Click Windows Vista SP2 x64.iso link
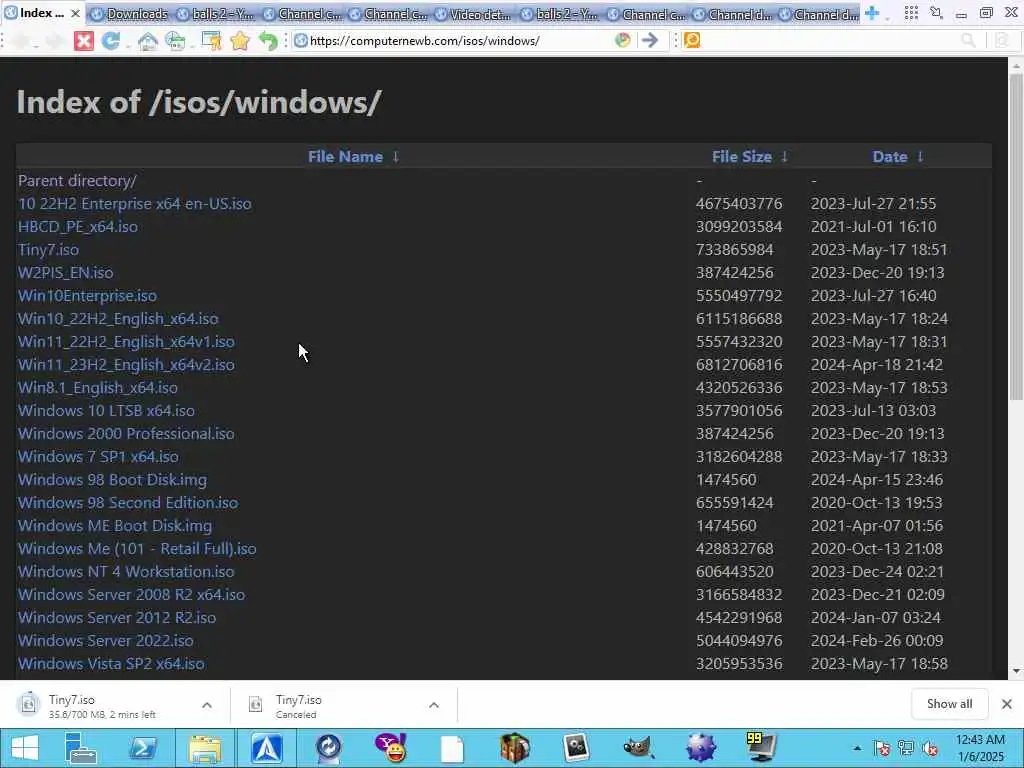Image resolution: width=1024 pixels, height=768 pixels. tap(111, 664)
